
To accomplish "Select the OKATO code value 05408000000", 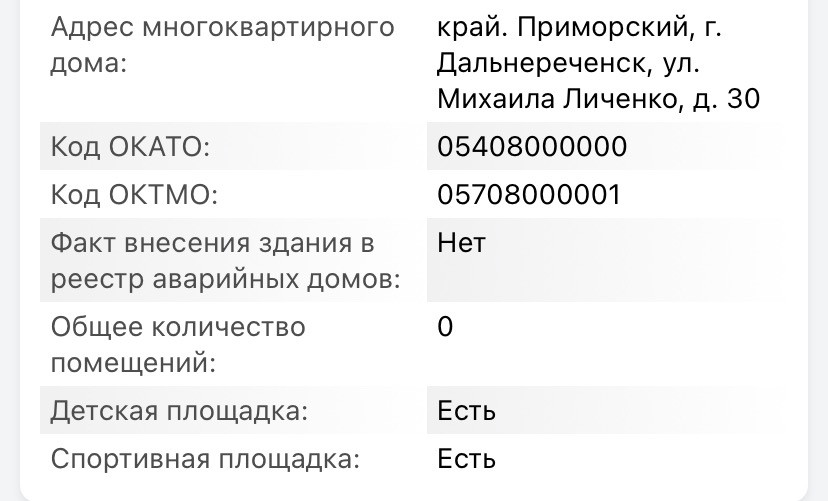I will (532, 147).
